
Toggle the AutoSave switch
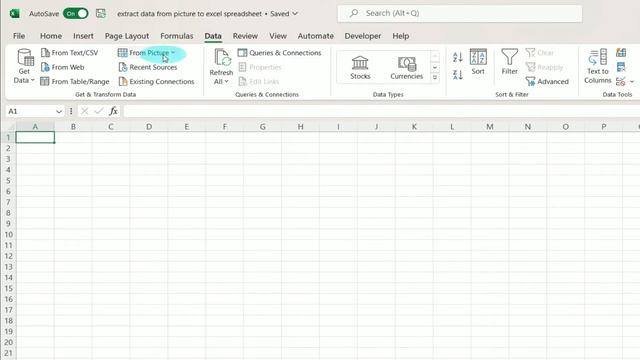click(x=76, y=13)
